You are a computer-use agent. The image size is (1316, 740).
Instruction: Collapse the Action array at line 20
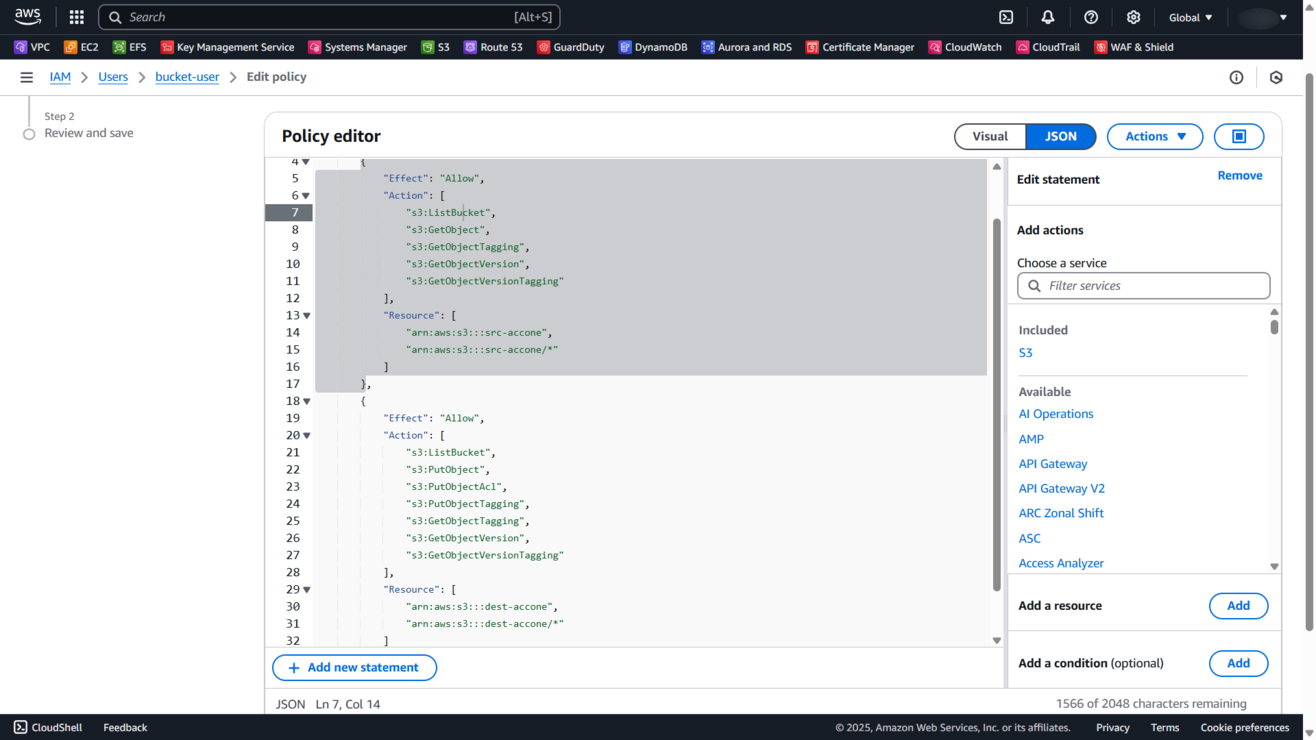point(306,436)
